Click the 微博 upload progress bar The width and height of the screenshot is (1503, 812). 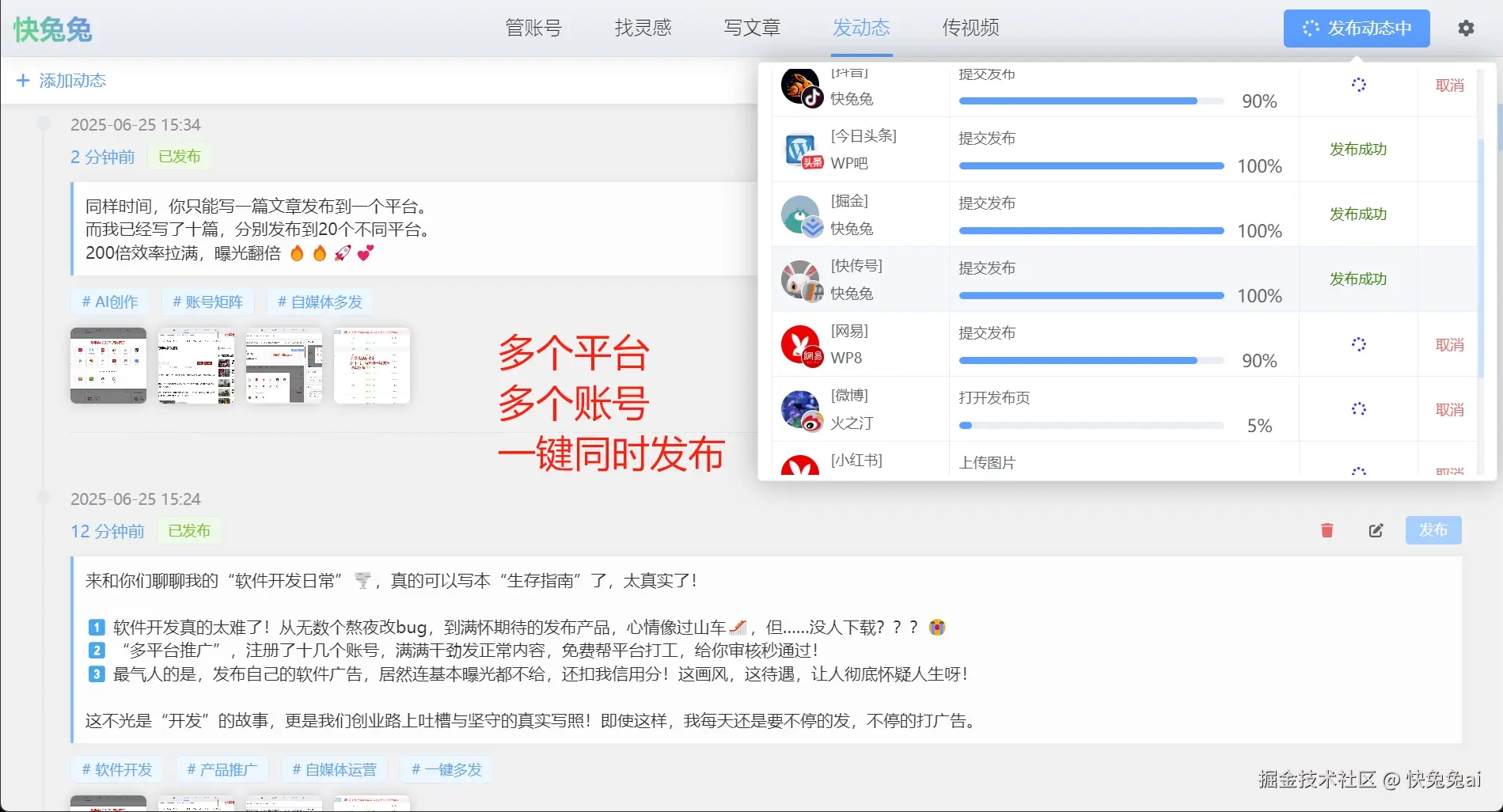1091,425
